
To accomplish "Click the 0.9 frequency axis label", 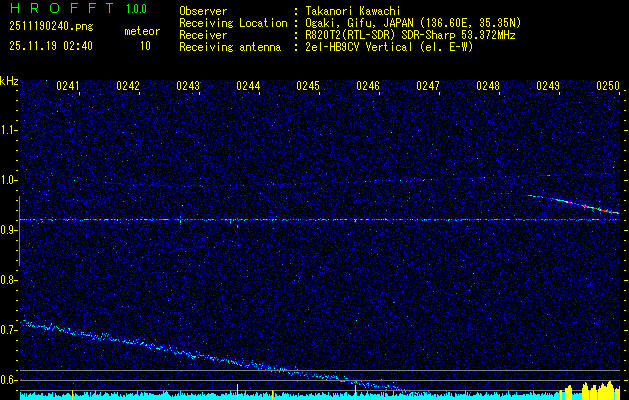I will tap(9, 230).
